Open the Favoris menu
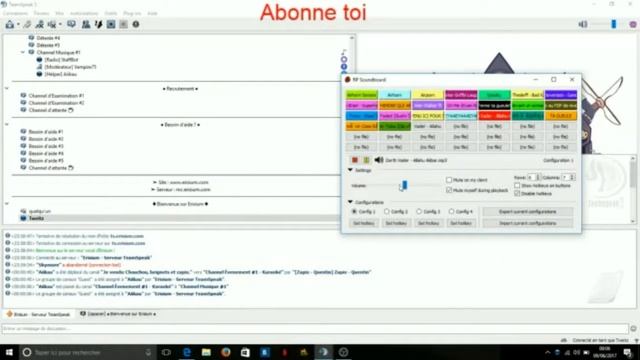 [41, 13]
